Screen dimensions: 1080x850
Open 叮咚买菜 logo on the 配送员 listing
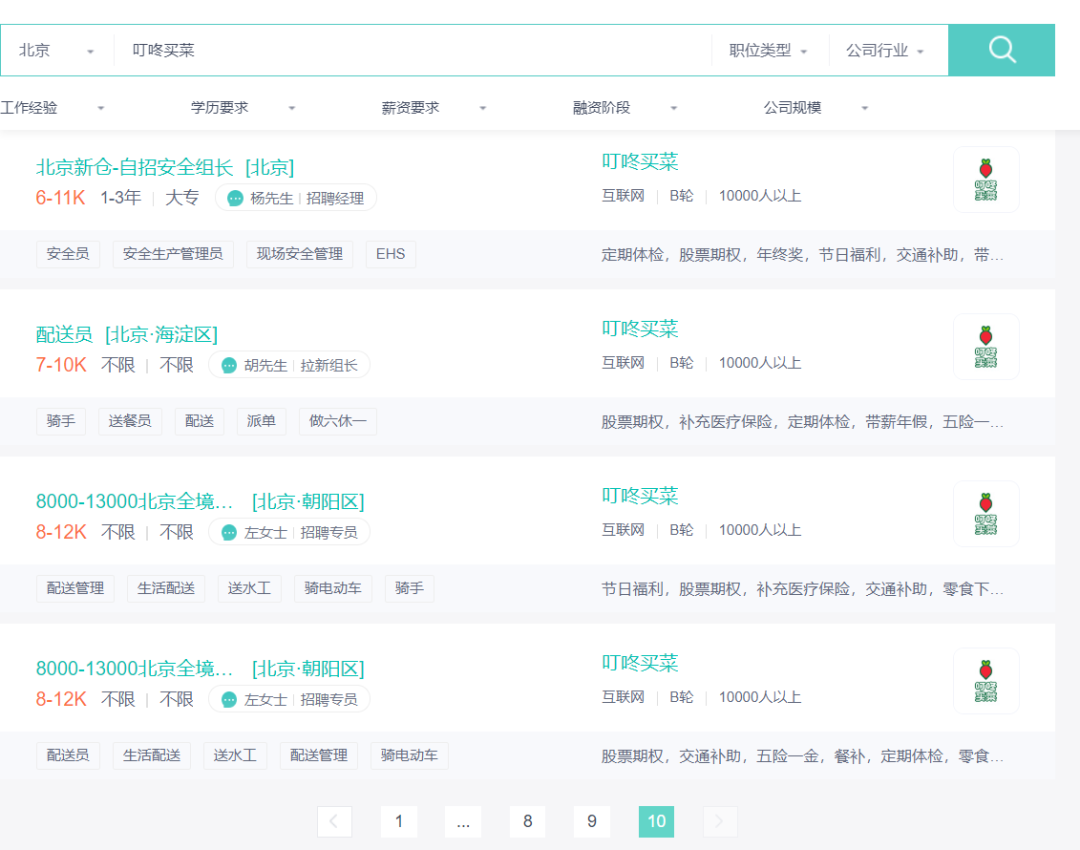click(x=986, y=347)
